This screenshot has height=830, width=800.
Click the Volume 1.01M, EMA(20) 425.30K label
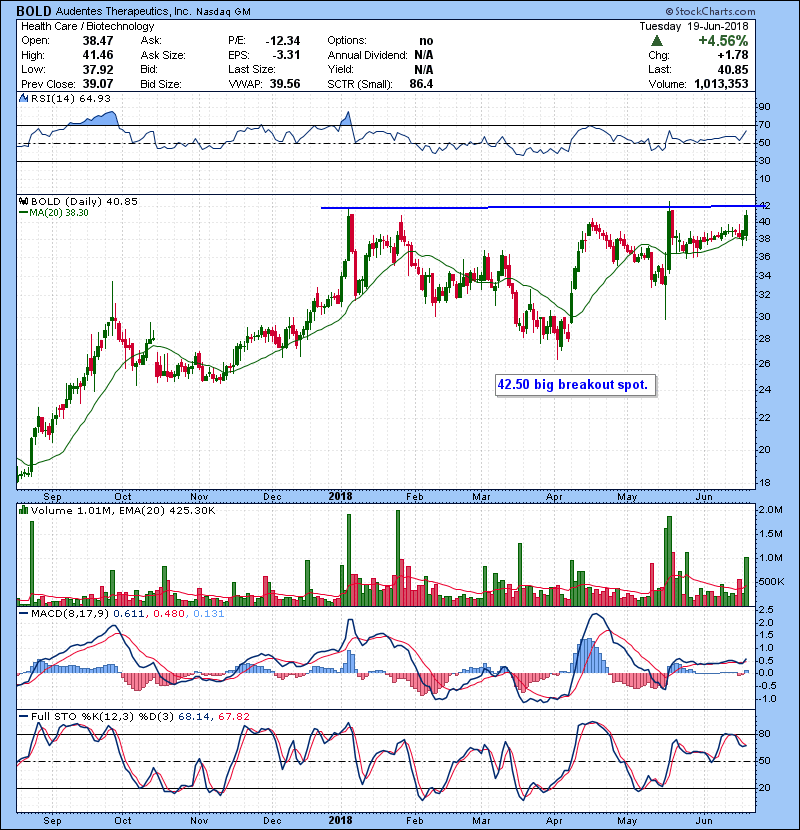(x=123, y=511)
